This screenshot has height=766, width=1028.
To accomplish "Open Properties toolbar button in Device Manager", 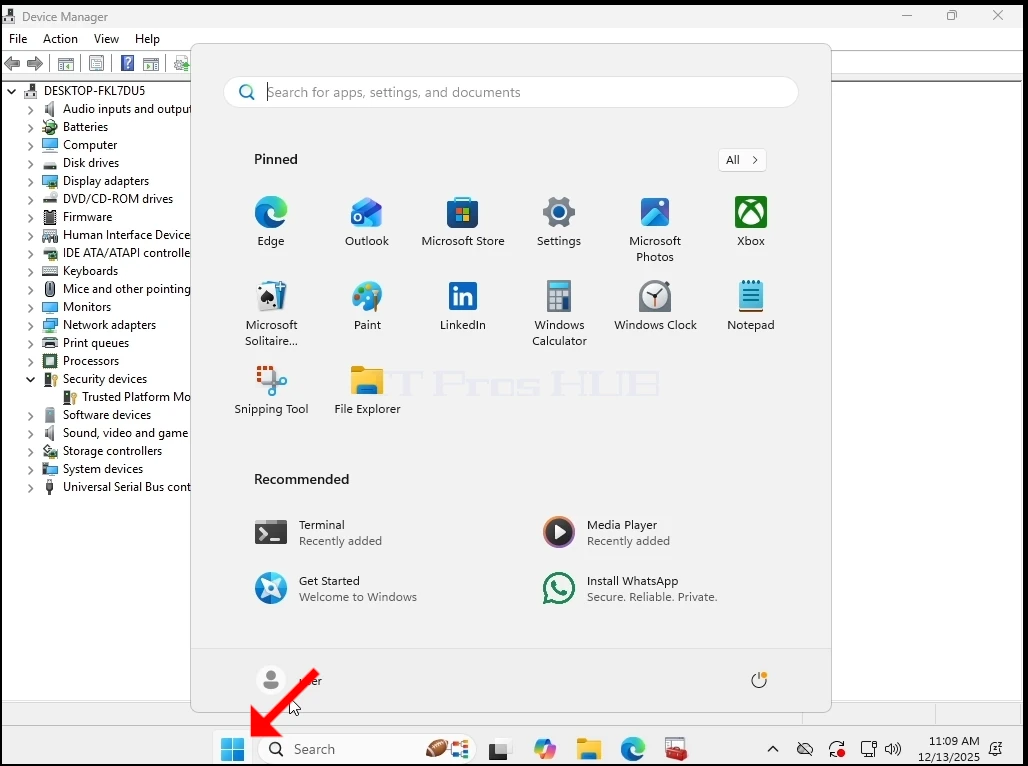I will 96,64.
